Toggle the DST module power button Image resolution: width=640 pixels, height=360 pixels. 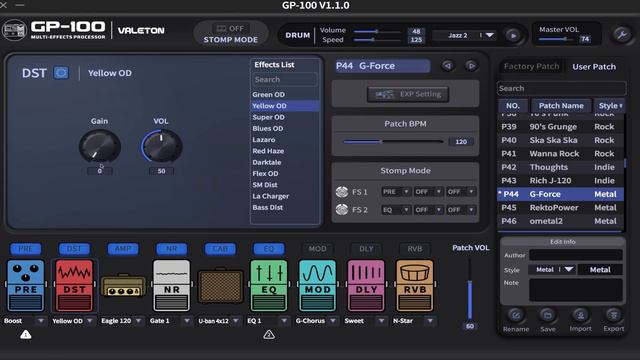[61, 73]
